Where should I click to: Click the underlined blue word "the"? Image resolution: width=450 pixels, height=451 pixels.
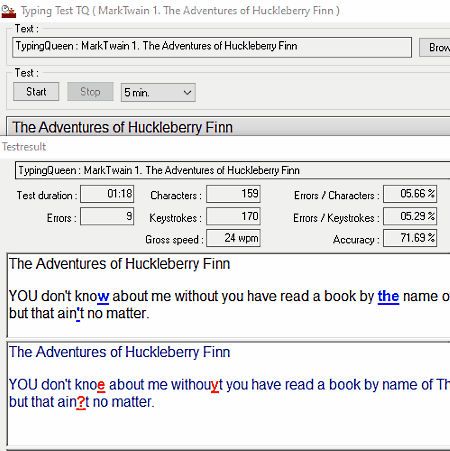pos(388,296)
